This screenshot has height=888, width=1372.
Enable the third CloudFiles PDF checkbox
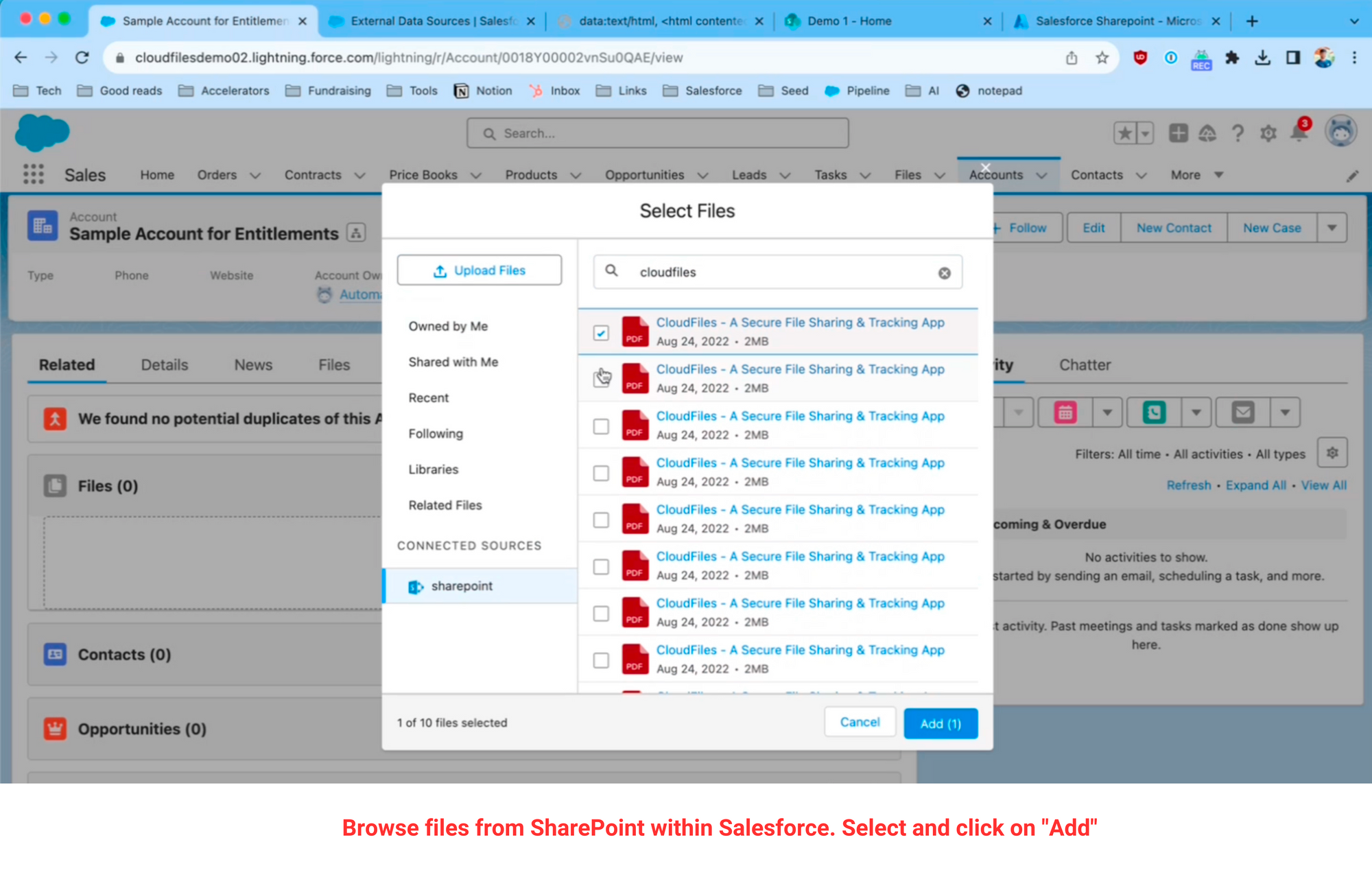(600, 425)
